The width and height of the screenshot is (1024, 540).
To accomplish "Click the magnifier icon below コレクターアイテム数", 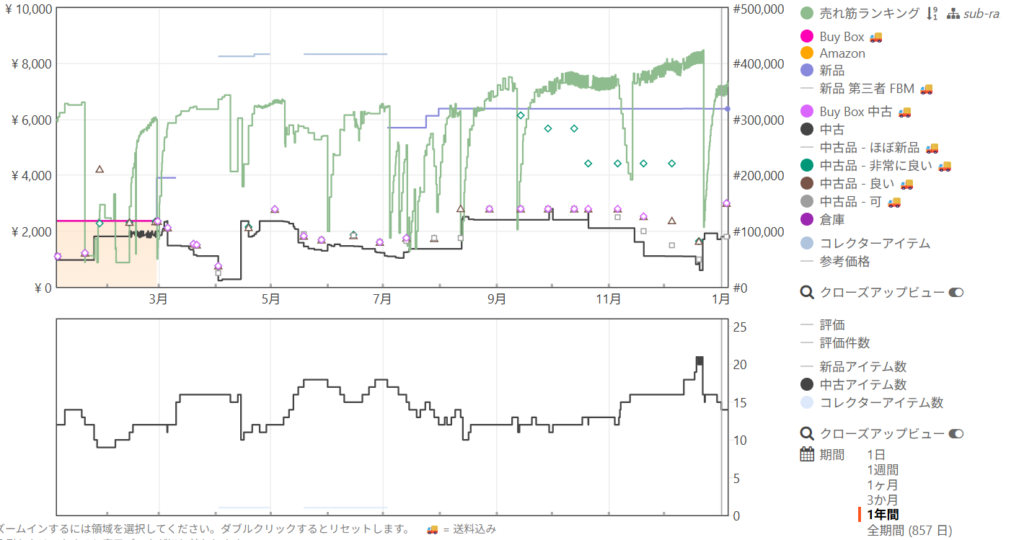I will click(808, 434).
